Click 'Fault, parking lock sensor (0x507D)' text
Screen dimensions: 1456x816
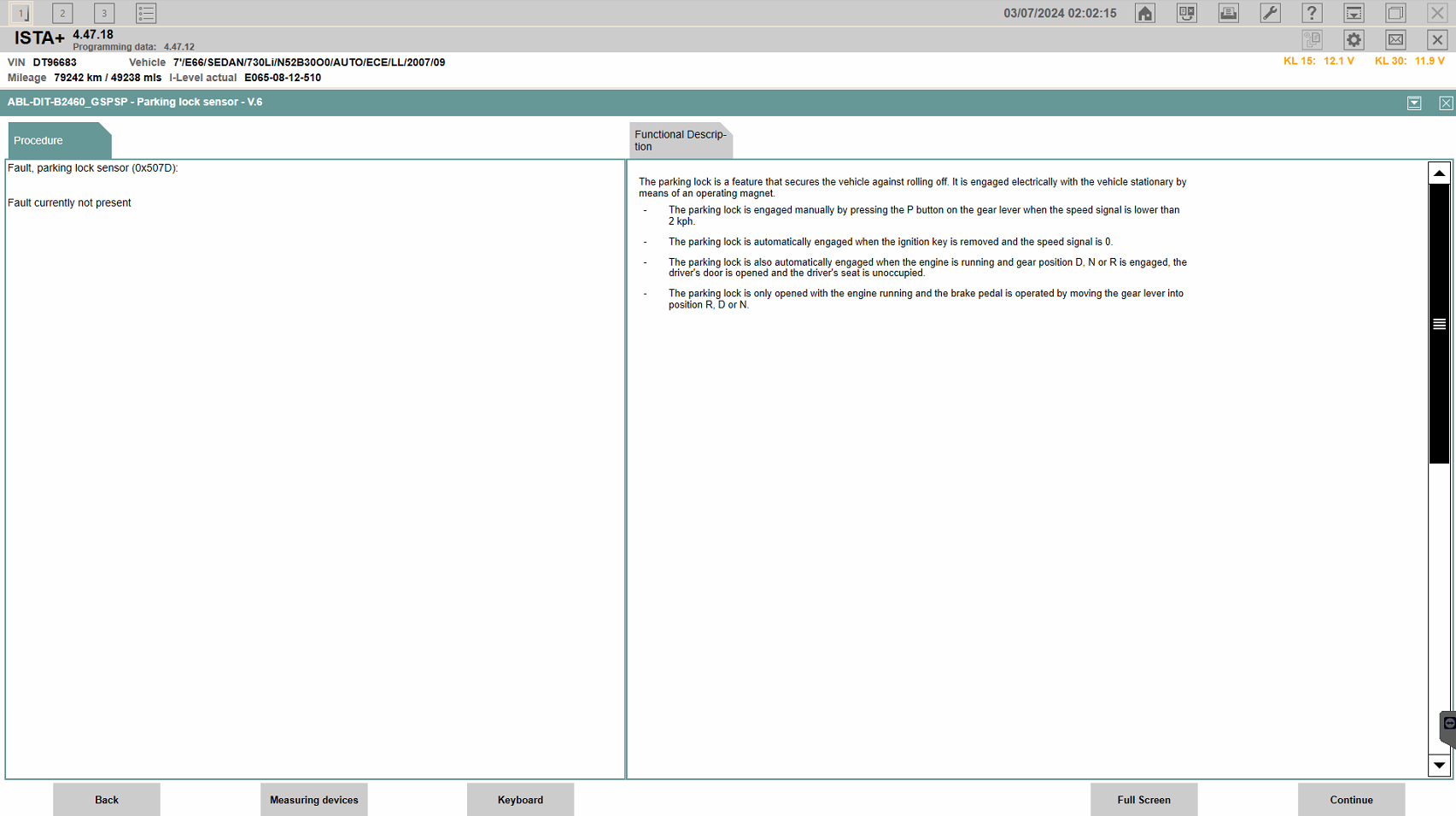tap(93, 168)
